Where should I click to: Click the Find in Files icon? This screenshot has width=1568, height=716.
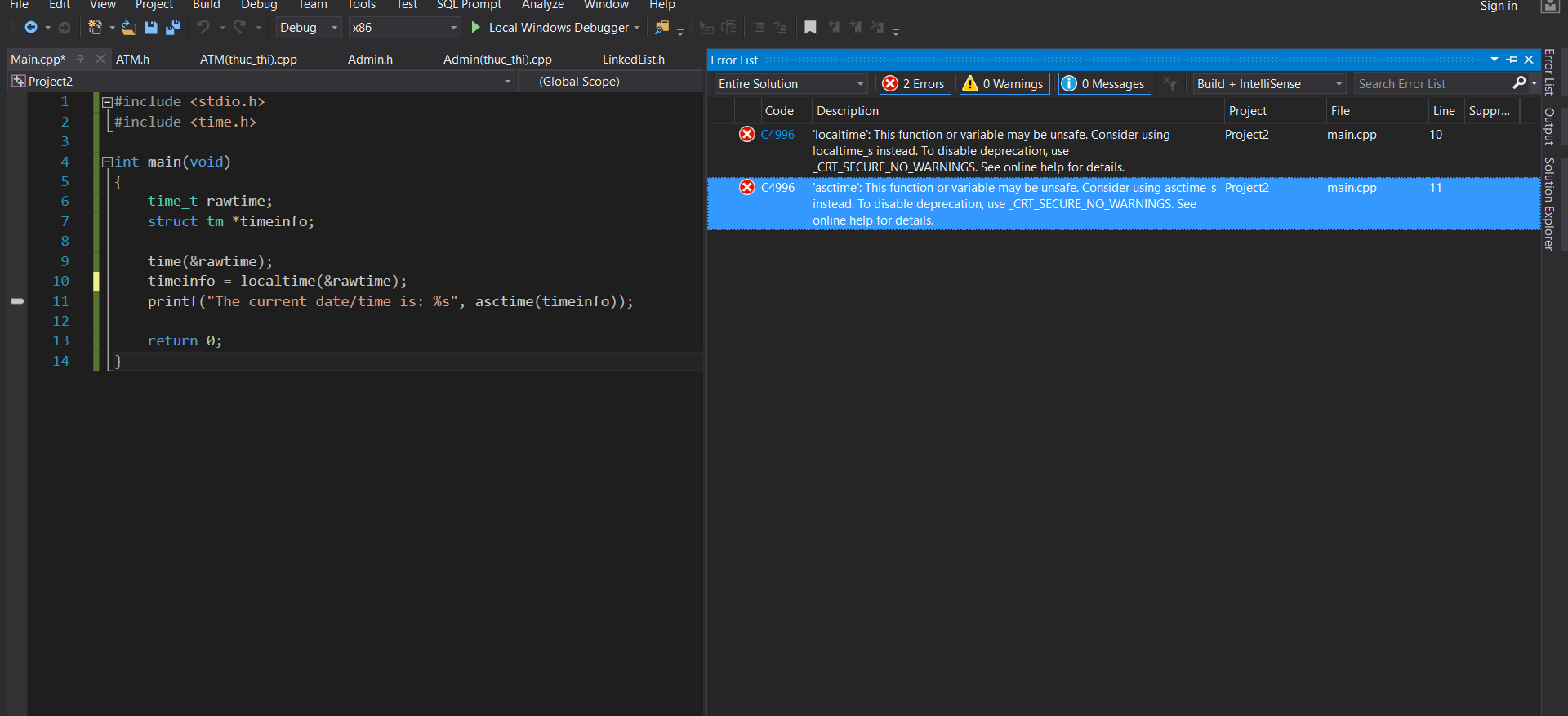coord(661,28)
